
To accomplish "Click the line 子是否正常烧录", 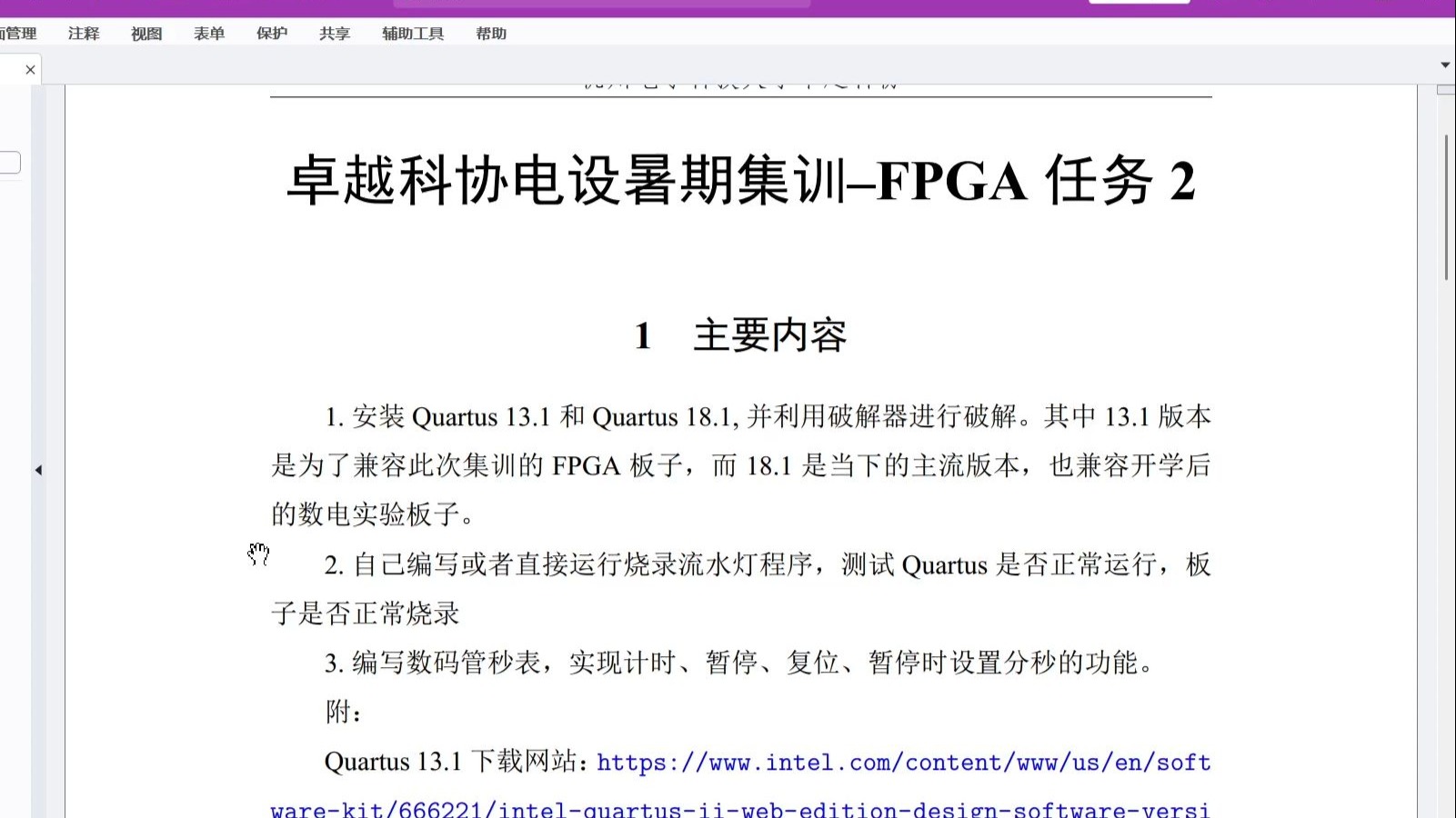I will [366, 613].
